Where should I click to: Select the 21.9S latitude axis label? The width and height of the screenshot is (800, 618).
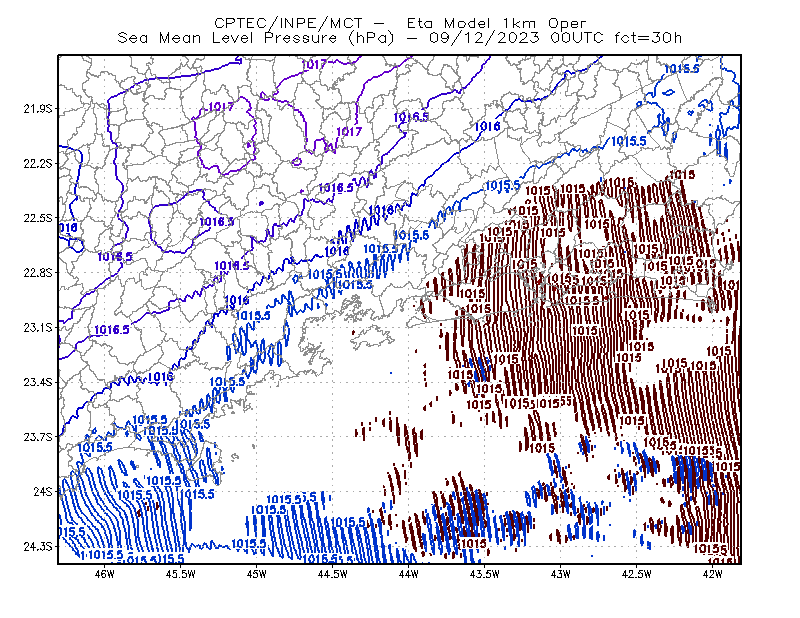pos(38,109)
